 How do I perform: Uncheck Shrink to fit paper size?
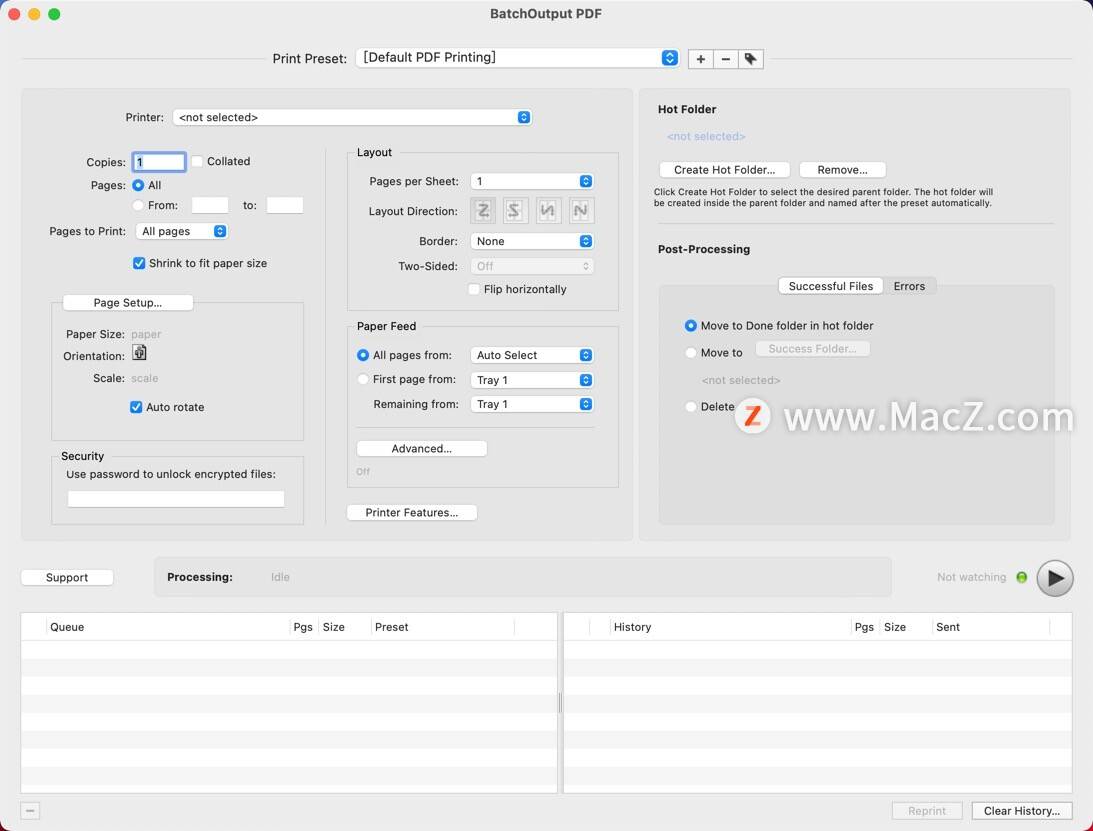(139, 264)
